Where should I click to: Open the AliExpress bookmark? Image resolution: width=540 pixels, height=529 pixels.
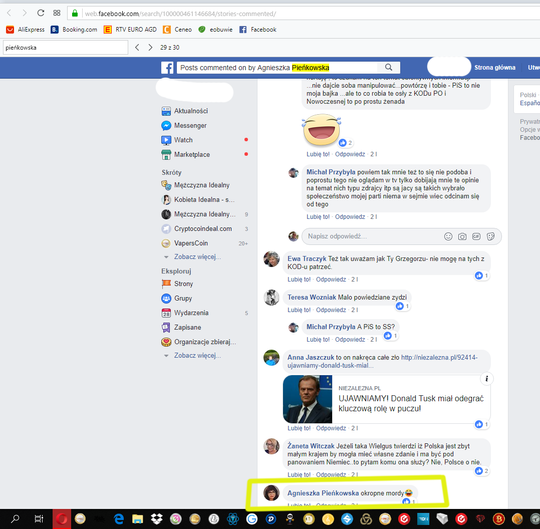(x=25, y=30)
